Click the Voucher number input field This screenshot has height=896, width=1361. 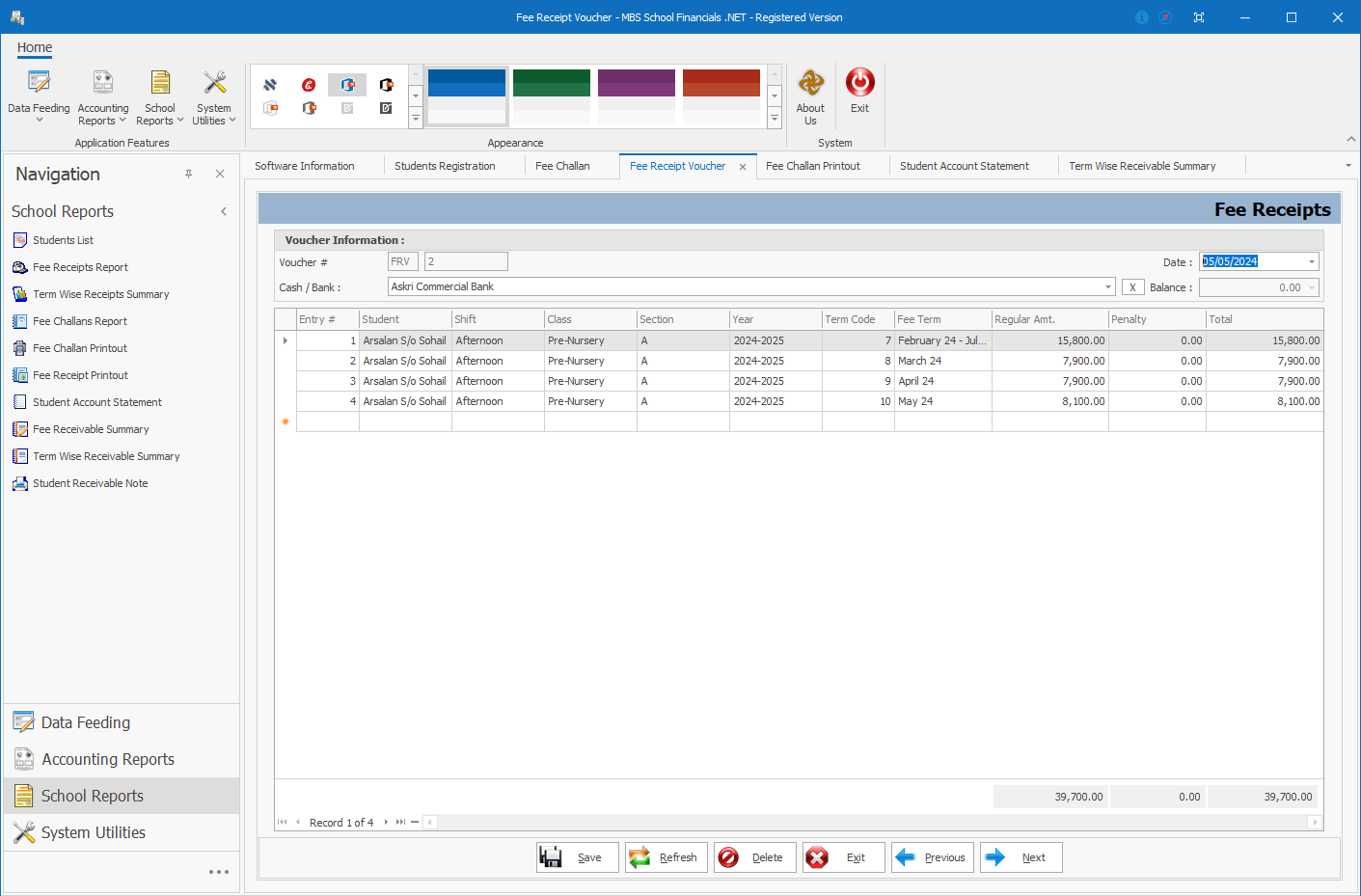pyautogui.click(x=466, y=261)
